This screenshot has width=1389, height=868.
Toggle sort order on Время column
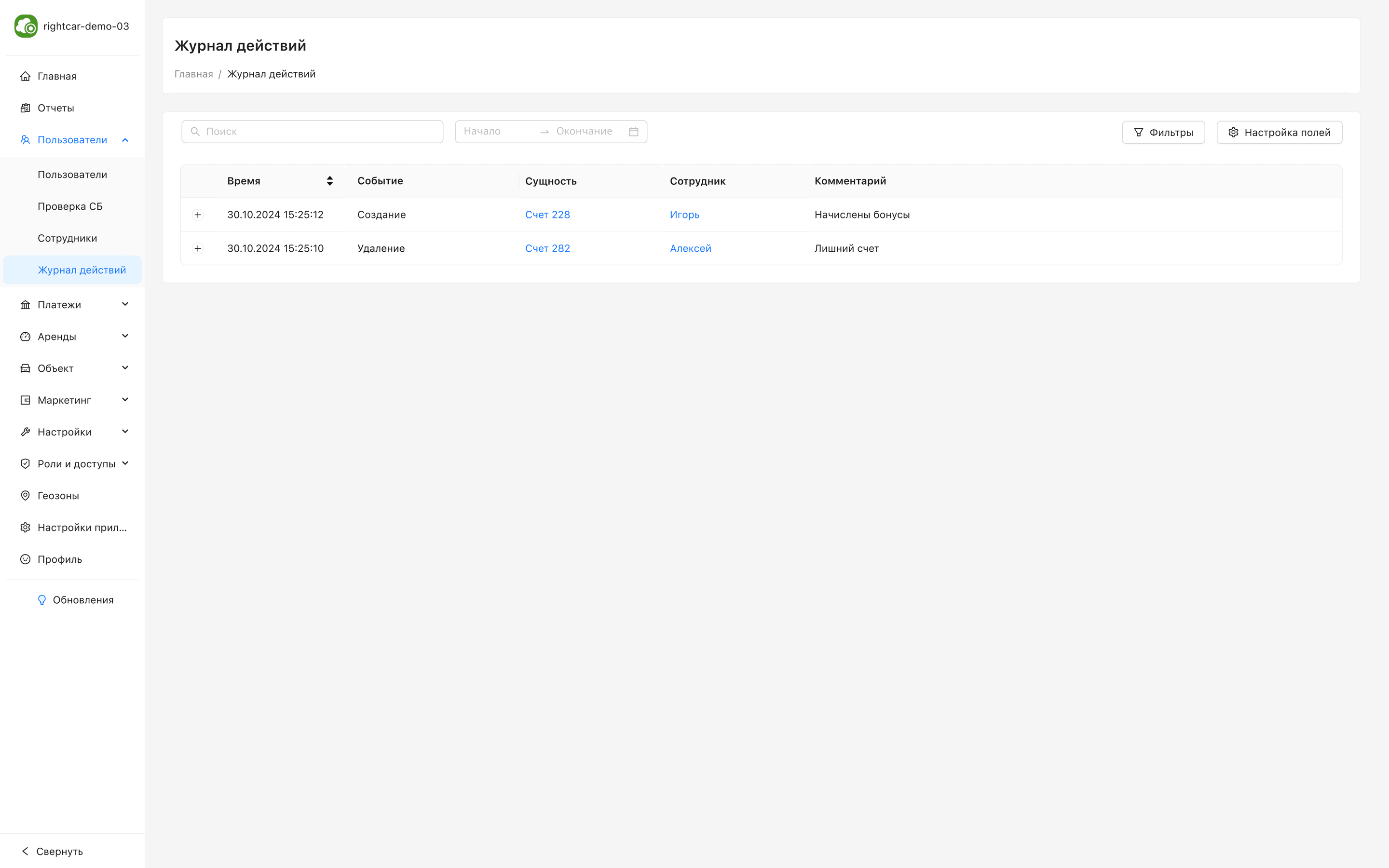pyautogui.click(x=329, y=181)
